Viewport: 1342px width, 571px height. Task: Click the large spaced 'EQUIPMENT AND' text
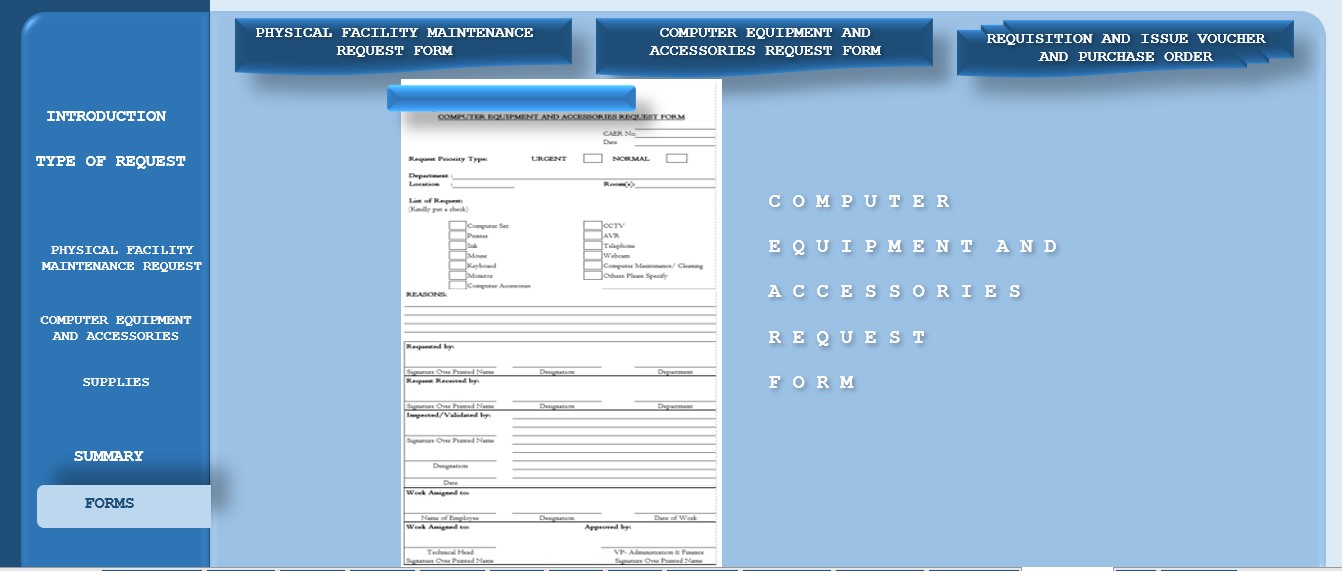click(x=913, y=246)
